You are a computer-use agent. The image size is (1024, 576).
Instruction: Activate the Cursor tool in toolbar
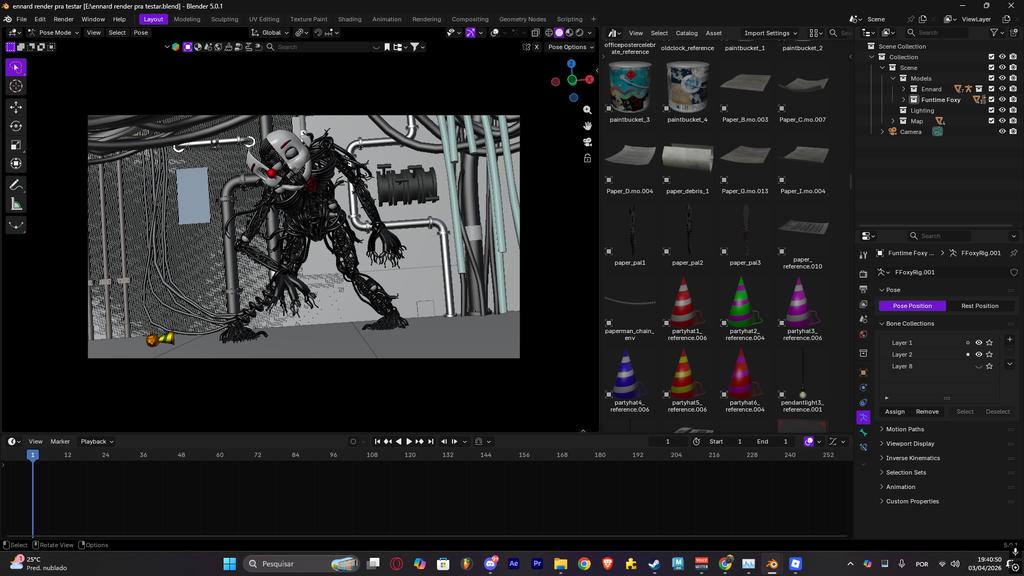pyautogui.click(x=16, y=86)
